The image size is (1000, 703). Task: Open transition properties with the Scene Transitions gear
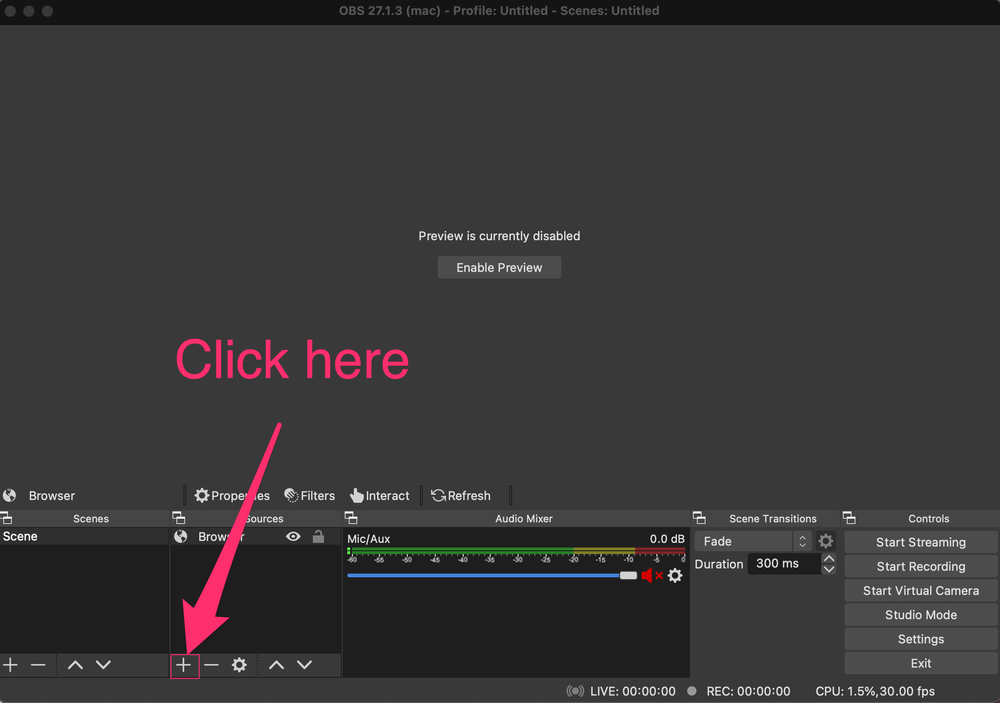826,540
